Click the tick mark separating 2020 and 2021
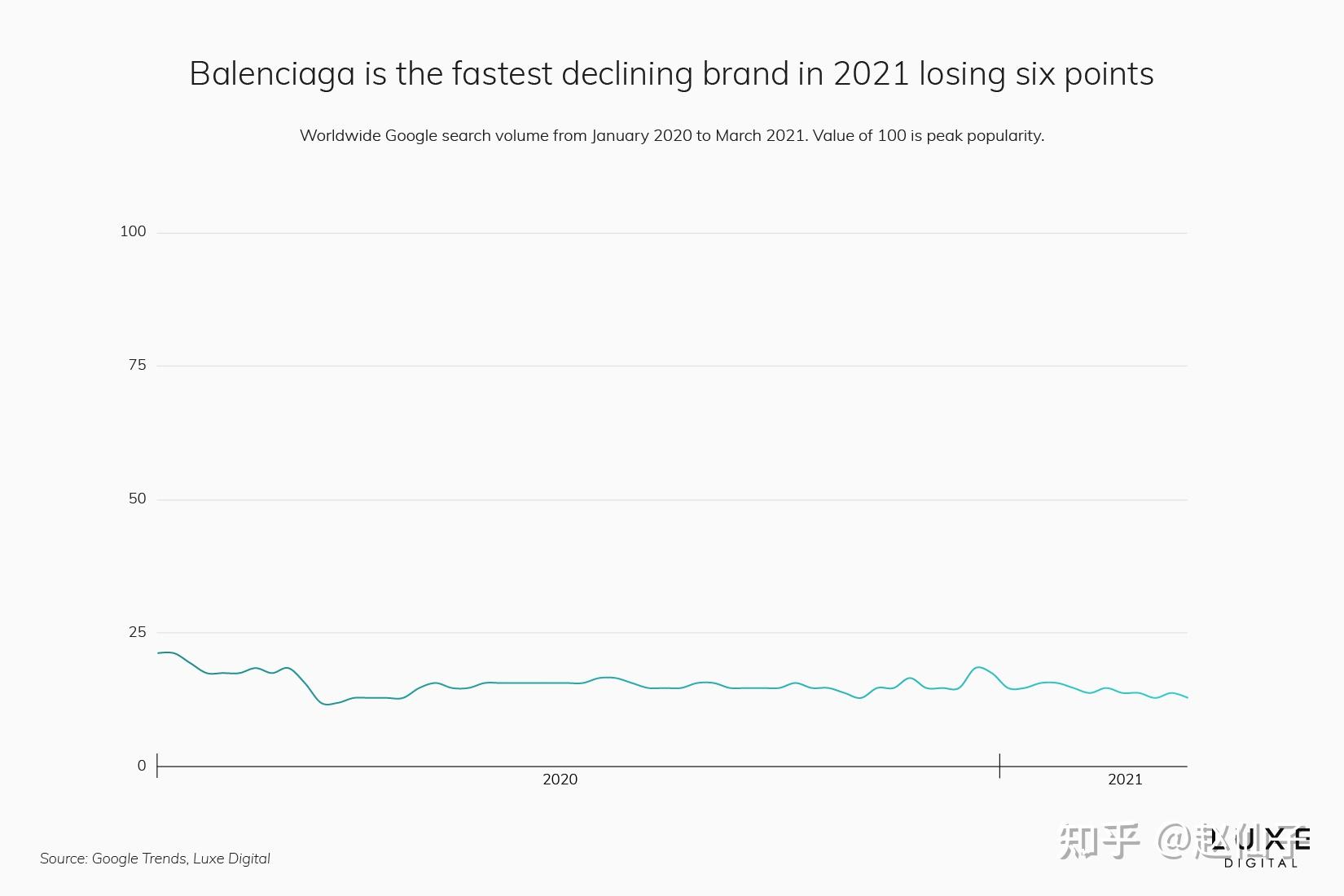The width and height of the screenshot is (1344, 896). (x=999, y=766)
